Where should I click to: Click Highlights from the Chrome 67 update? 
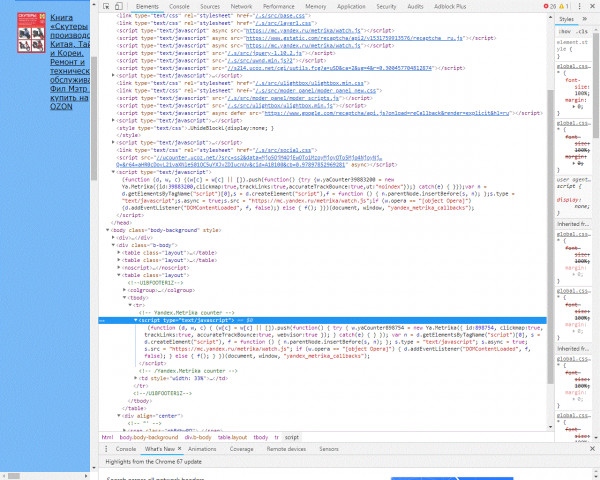click(x=153, y=462)
